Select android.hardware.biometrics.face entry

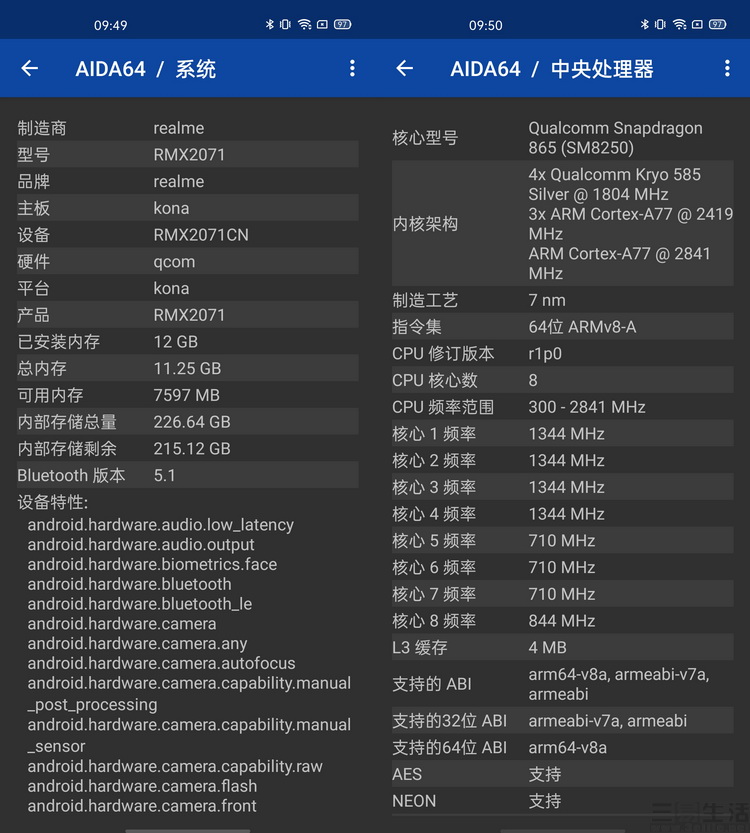(x=152, y=564)
